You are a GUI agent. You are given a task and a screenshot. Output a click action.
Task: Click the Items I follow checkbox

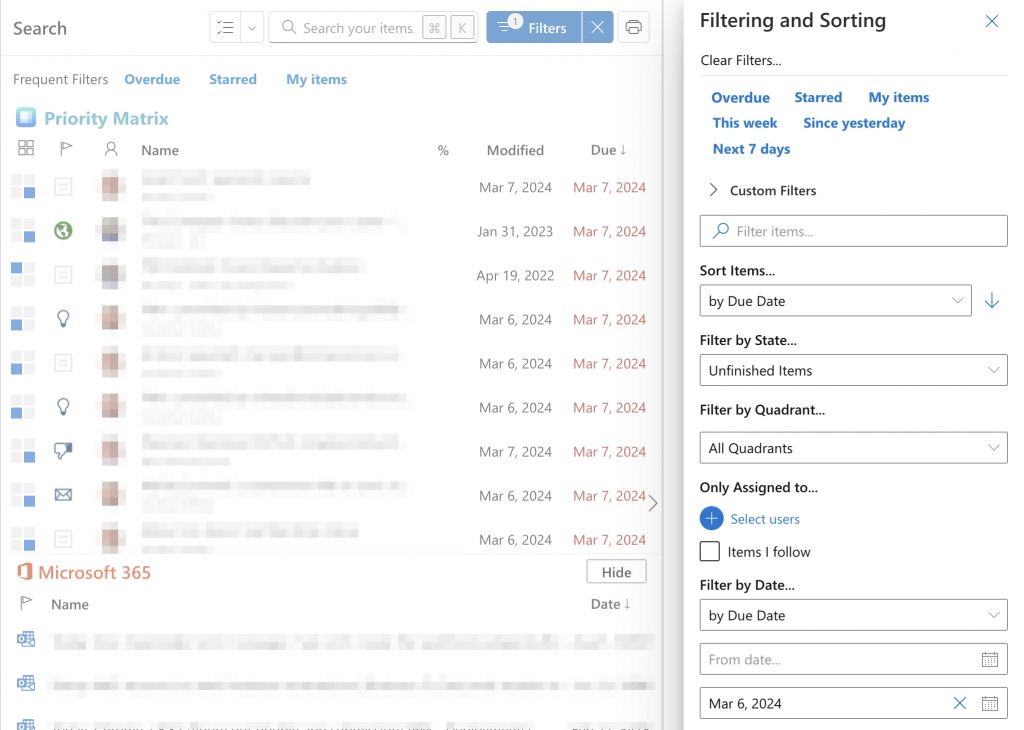710,551
